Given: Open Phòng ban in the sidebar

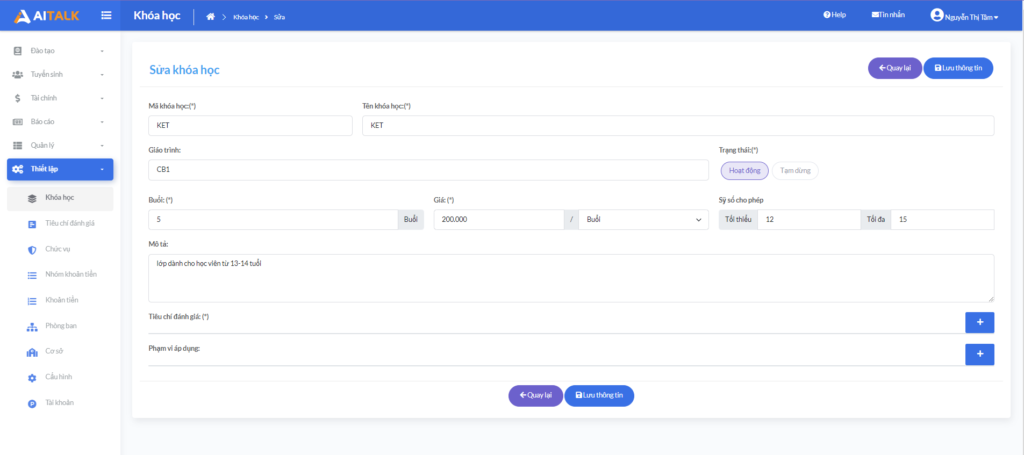Looking at the screenshot, I should click(60, 326).
